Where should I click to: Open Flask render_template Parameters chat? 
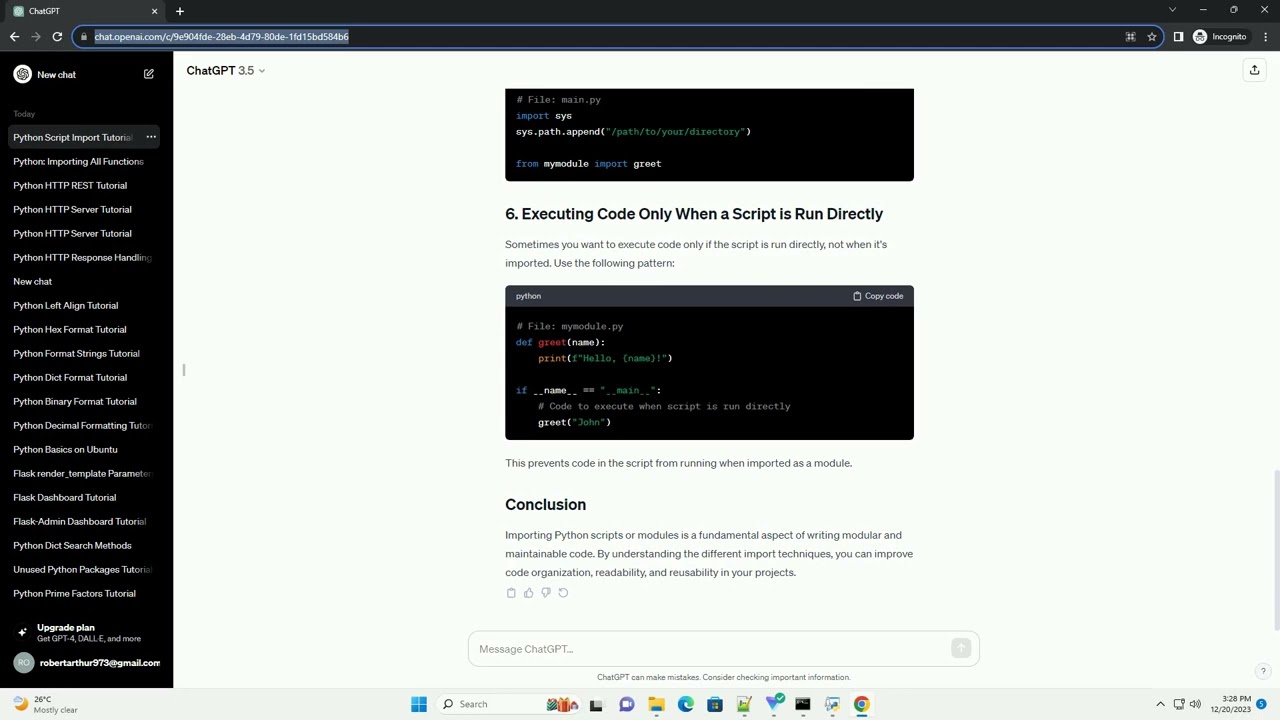coord(82,473)
